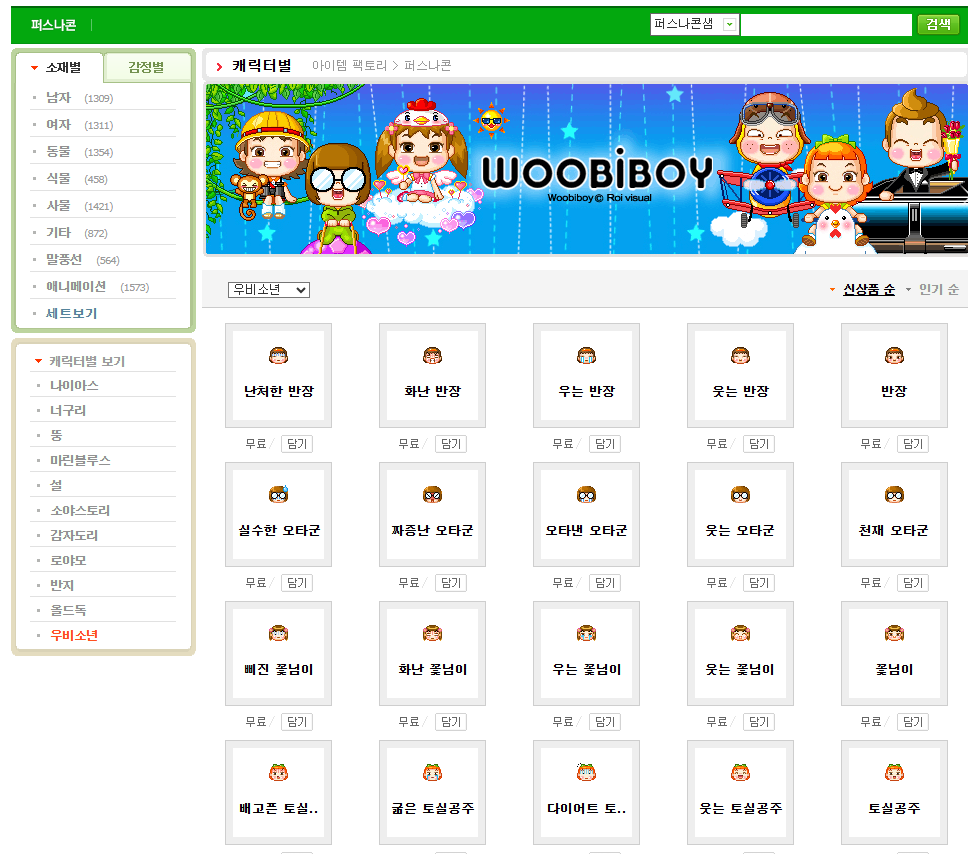The image size is (968, 854).
Task: Select the 마린블루스 character
Action: [80, 460]
